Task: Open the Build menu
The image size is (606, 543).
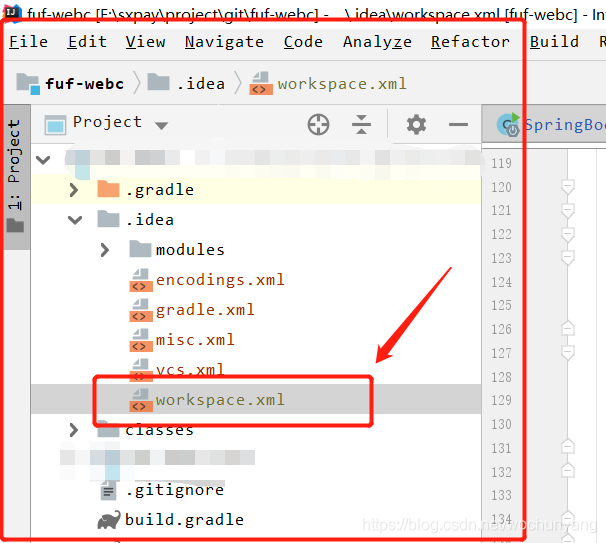Action: point(554,41)
